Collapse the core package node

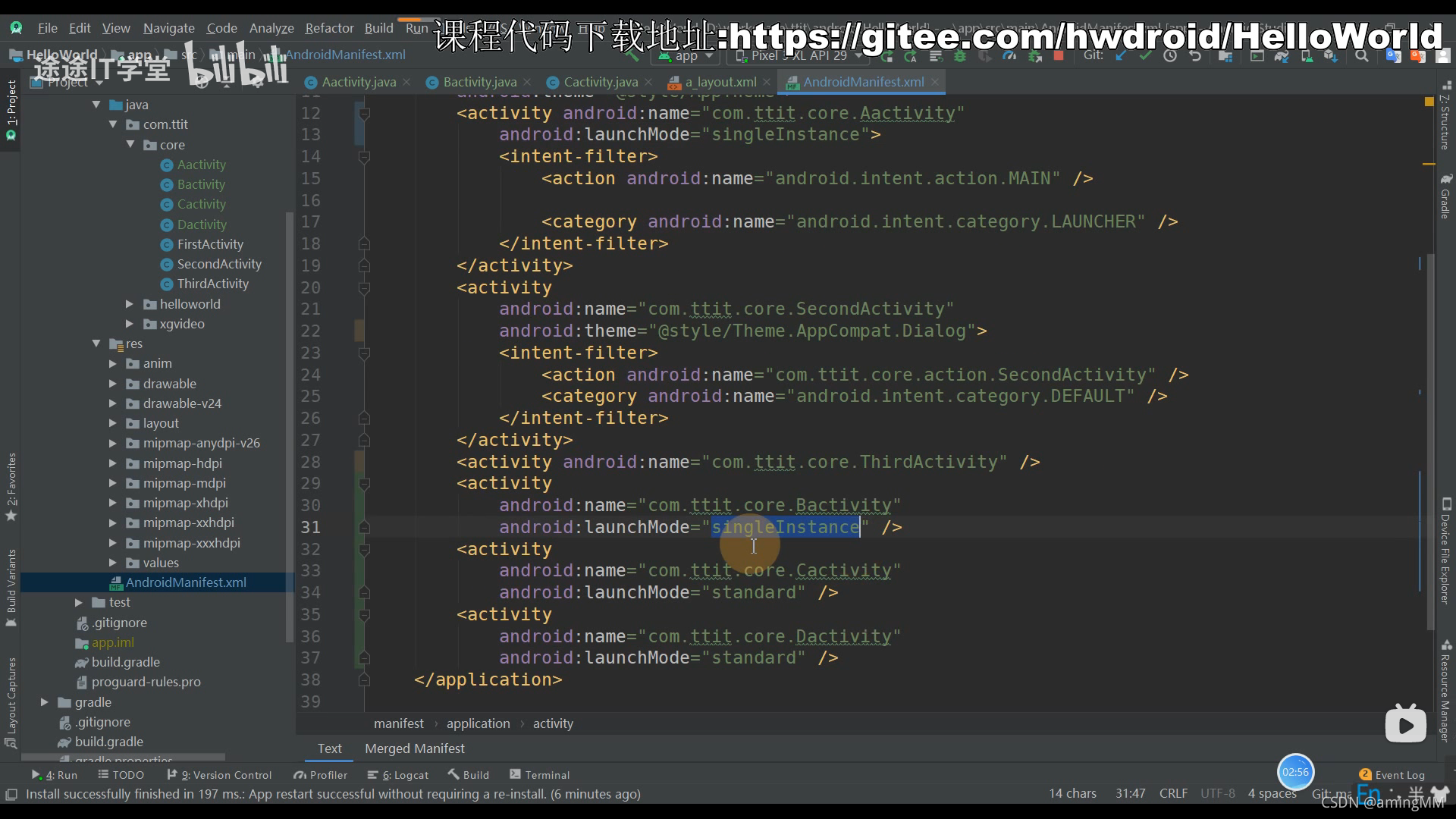(130, 144)
